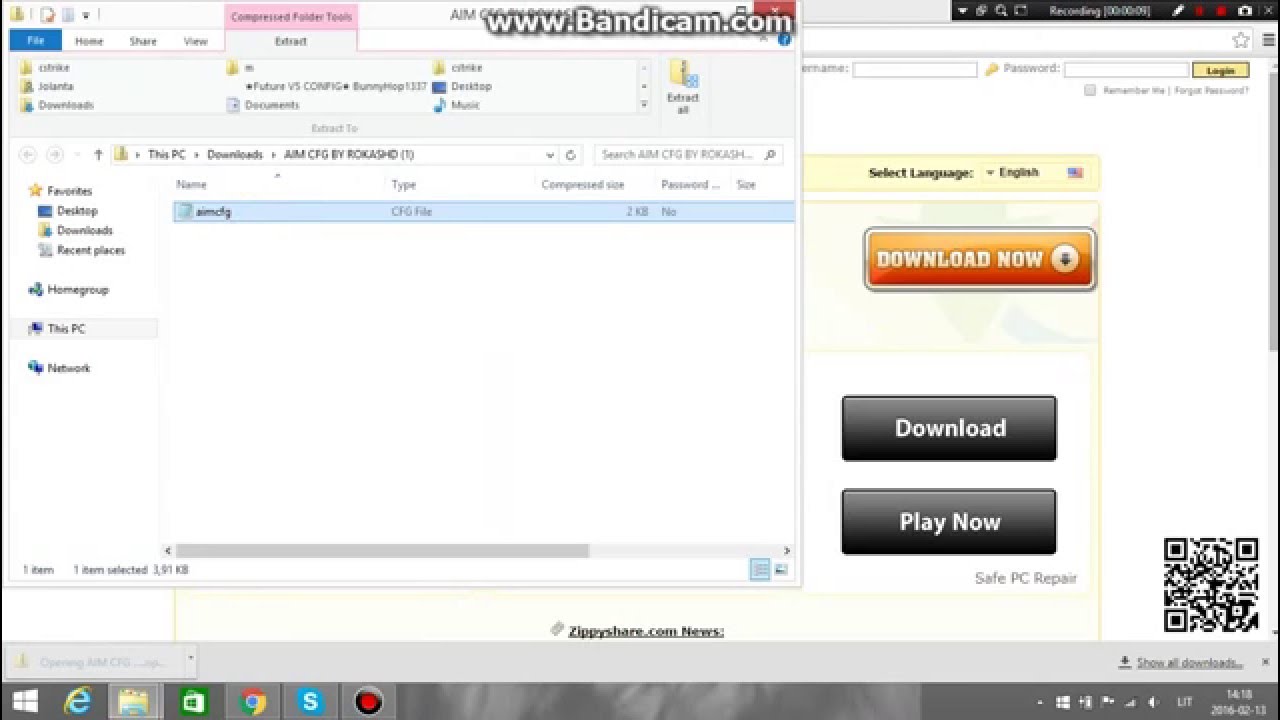Switch to the Share ribbon tab
Viewport: 1280px width, 720px height.
tap(143, 41)
